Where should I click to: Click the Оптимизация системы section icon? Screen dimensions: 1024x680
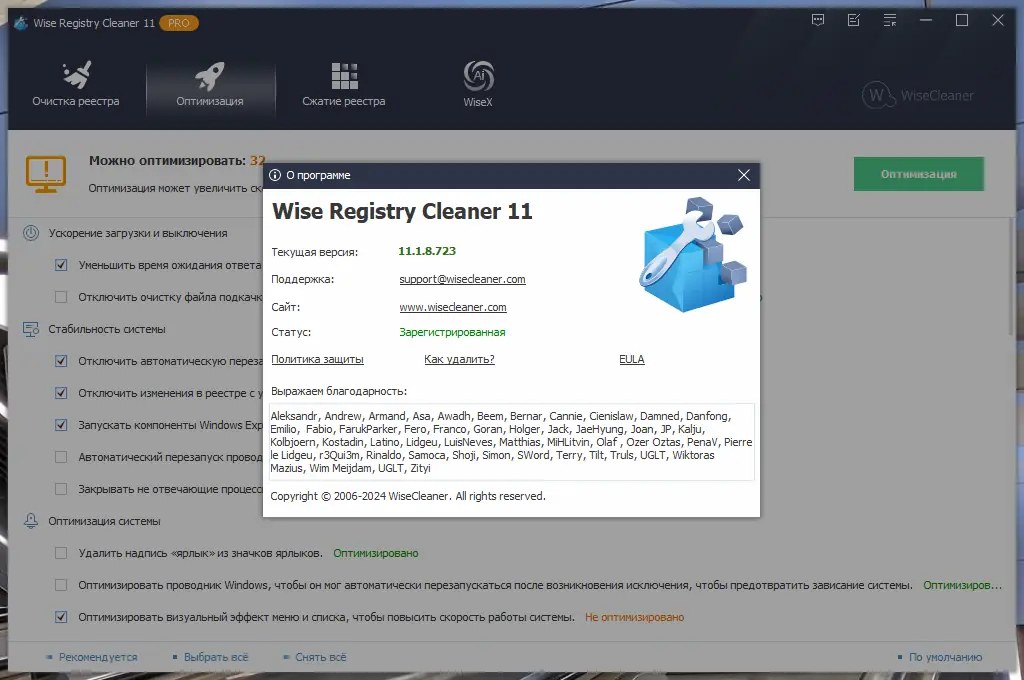tap(31, 521)
